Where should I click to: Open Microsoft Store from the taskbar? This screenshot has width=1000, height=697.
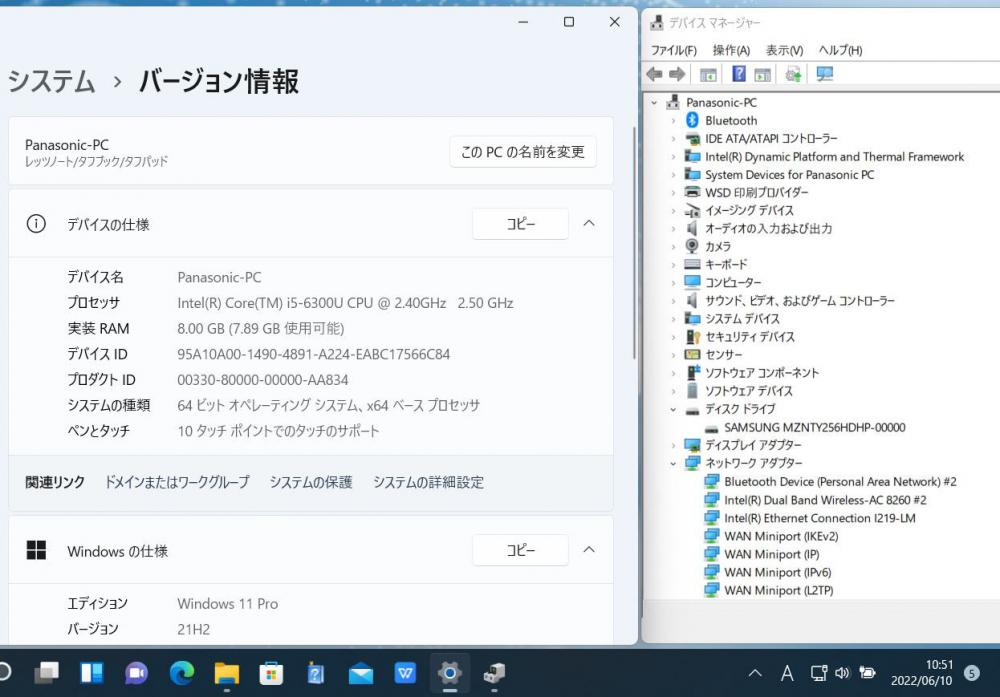(x=271, y=673)
